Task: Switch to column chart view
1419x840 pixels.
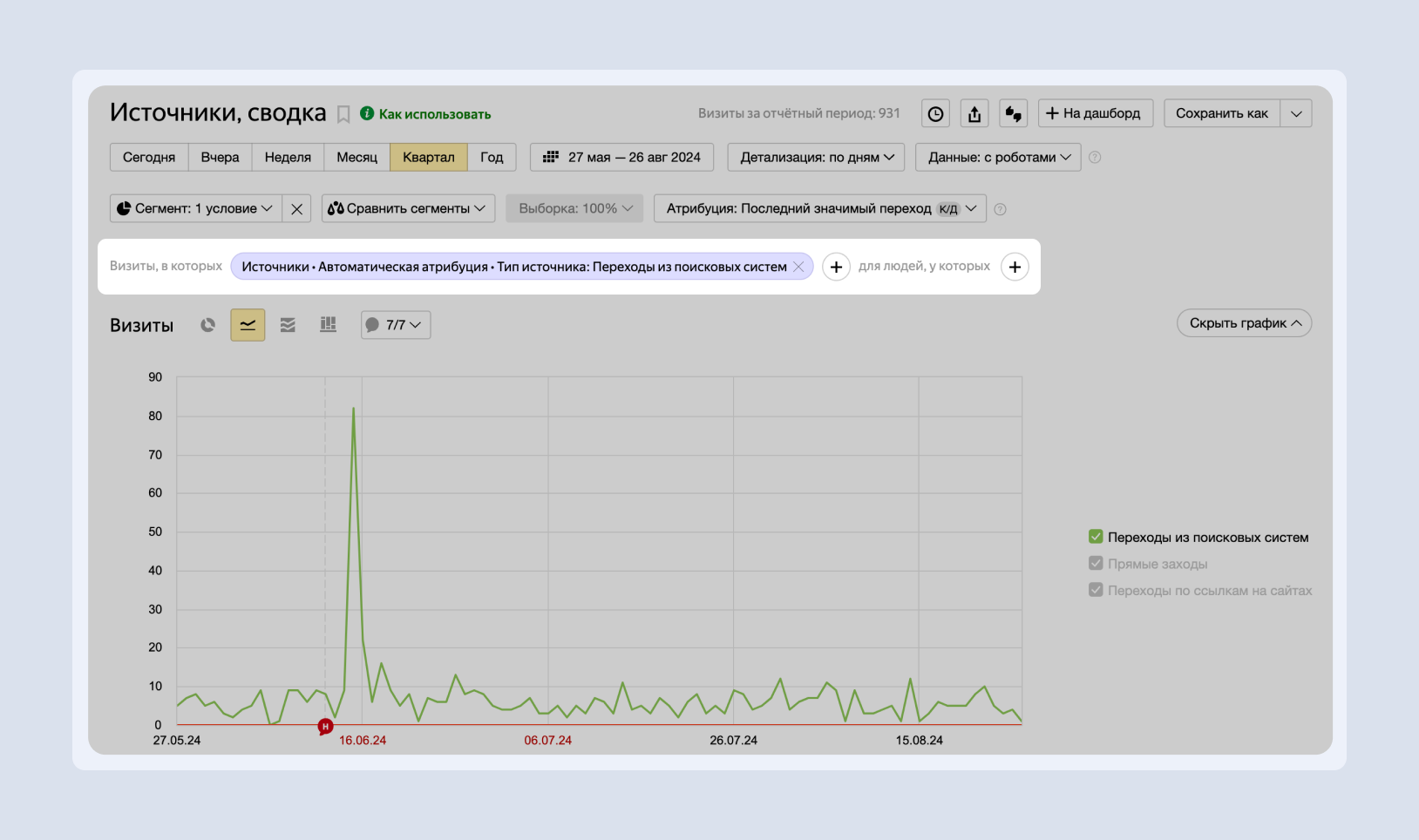Action: pos(328,325)
